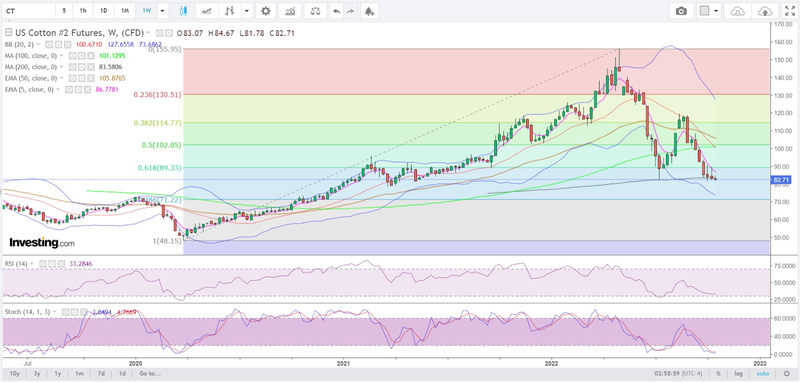Open chart properties gear icon
This screenshot has height=382, width=800.
(265, 10)
